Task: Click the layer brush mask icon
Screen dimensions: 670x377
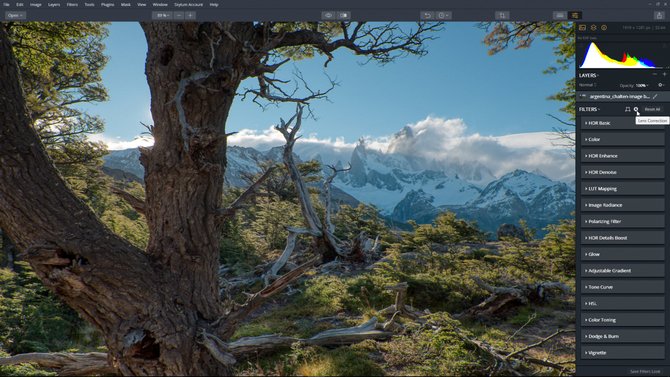Action: point(655,97)
